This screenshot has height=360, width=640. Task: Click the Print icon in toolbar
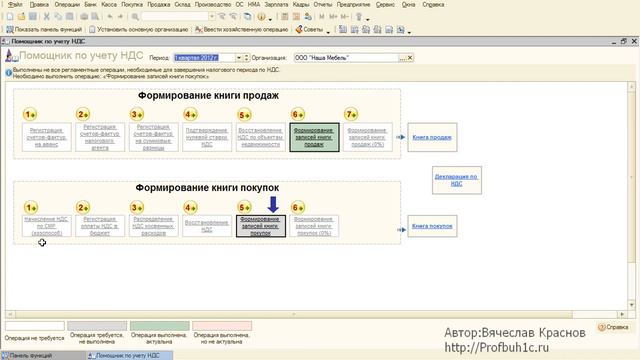point(84,17)
